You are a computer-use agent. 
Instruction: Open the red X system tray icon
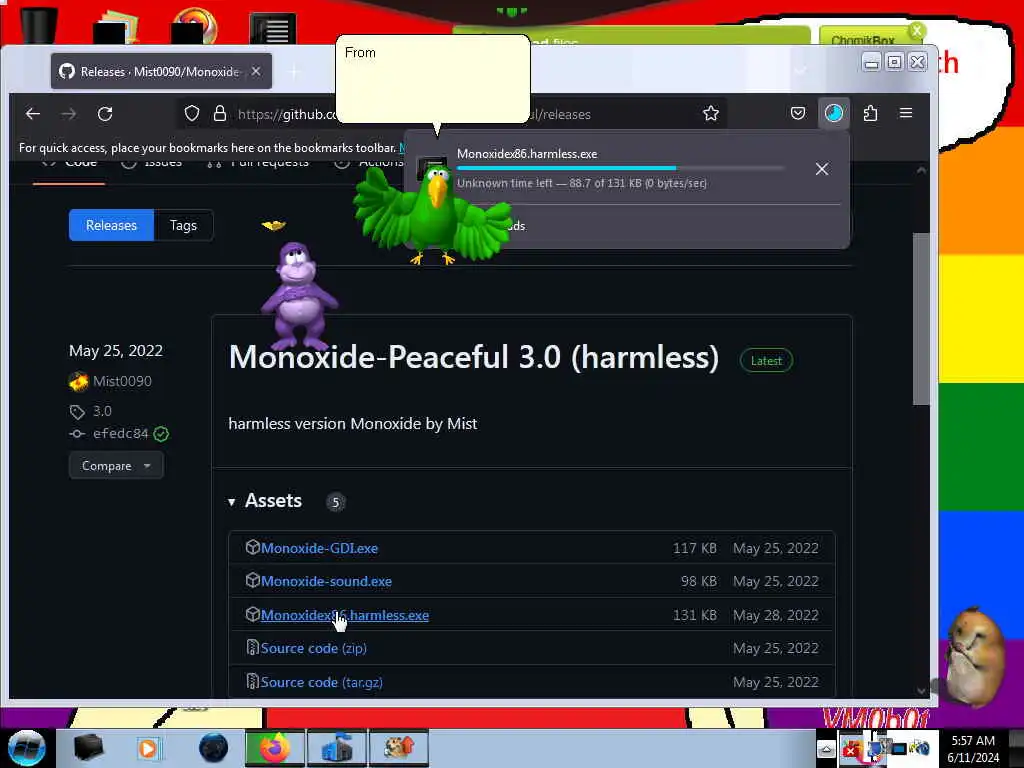850,750
